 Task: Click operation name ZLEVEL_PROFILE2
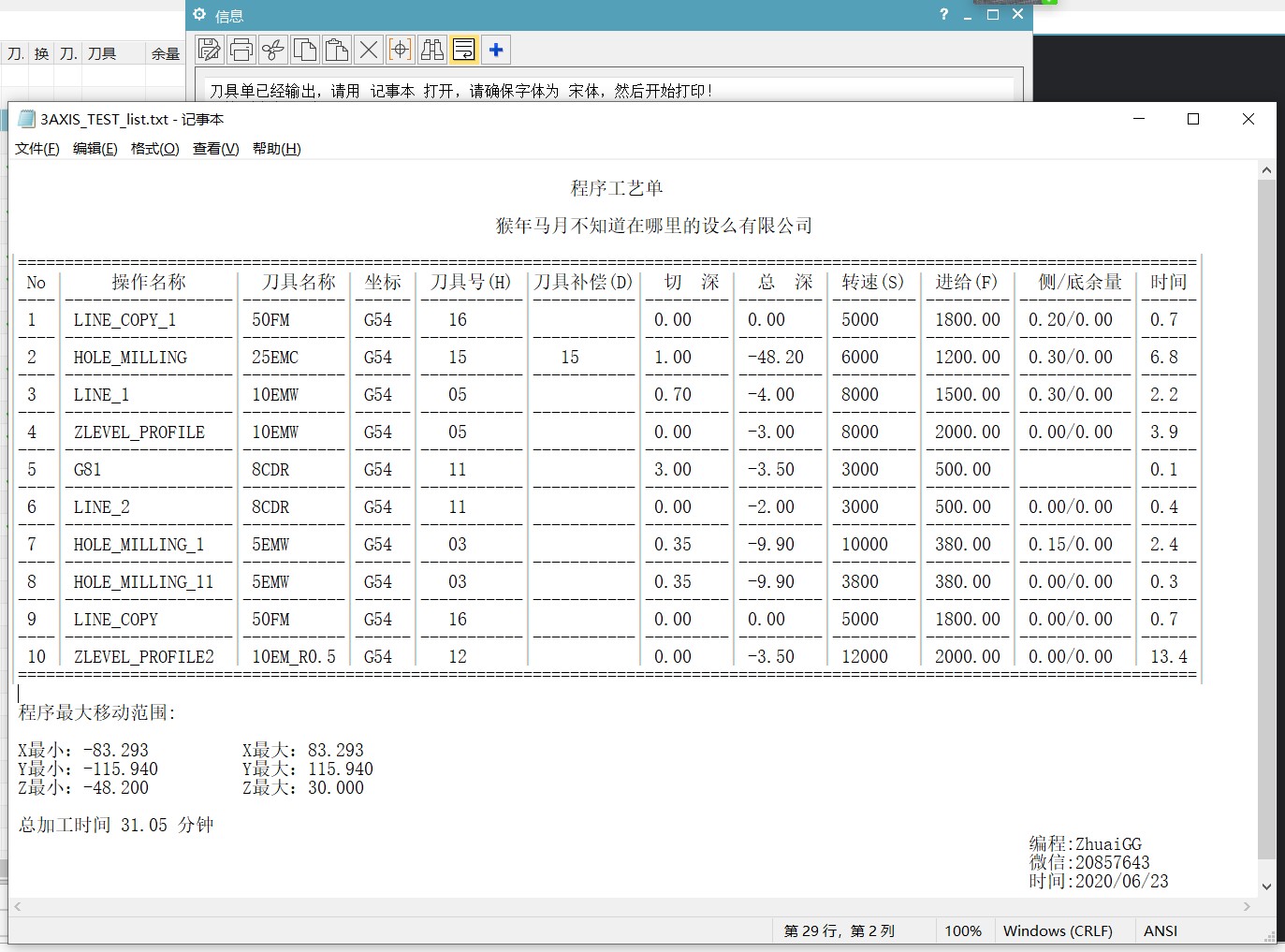point(144,657)
